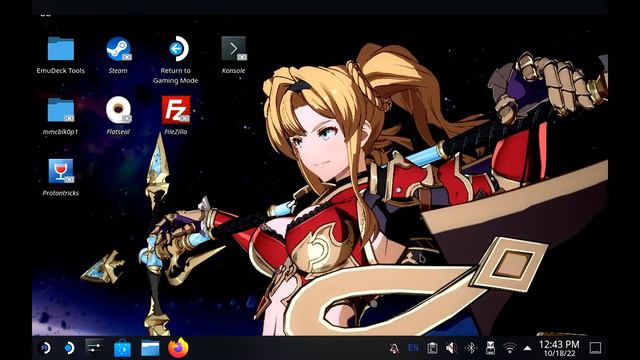Screen dimensions: 640x360
Task: Launch Protontricks from the desktop
Action: point(60,171)
